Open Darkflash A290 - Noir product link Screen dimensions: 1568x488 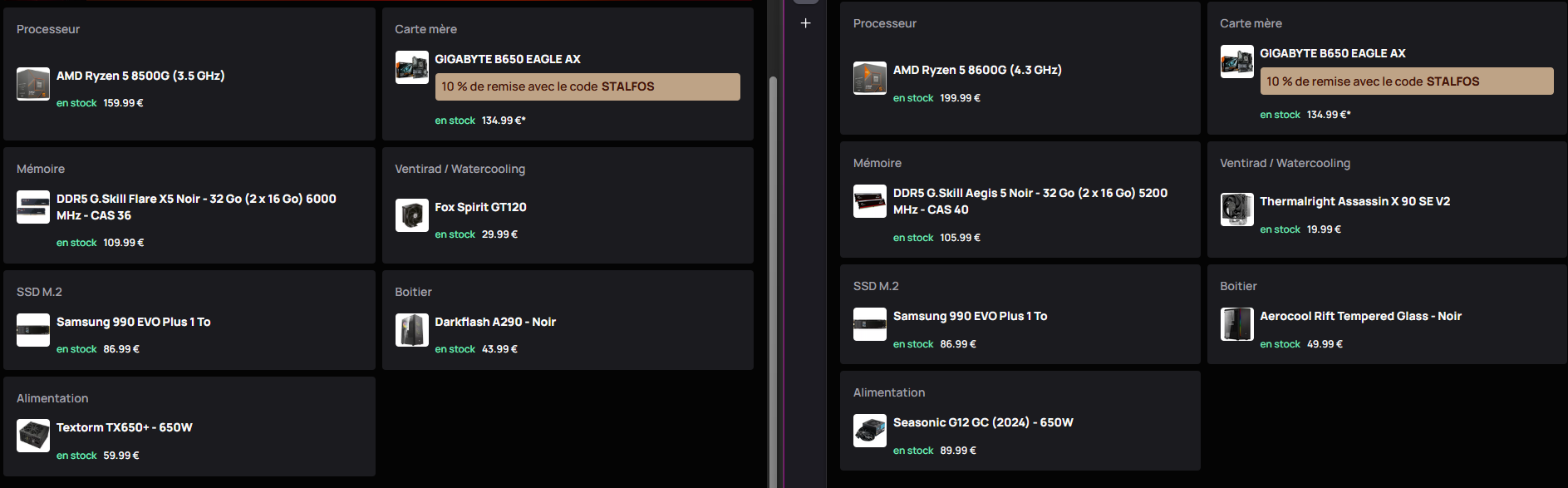point(495,322)
